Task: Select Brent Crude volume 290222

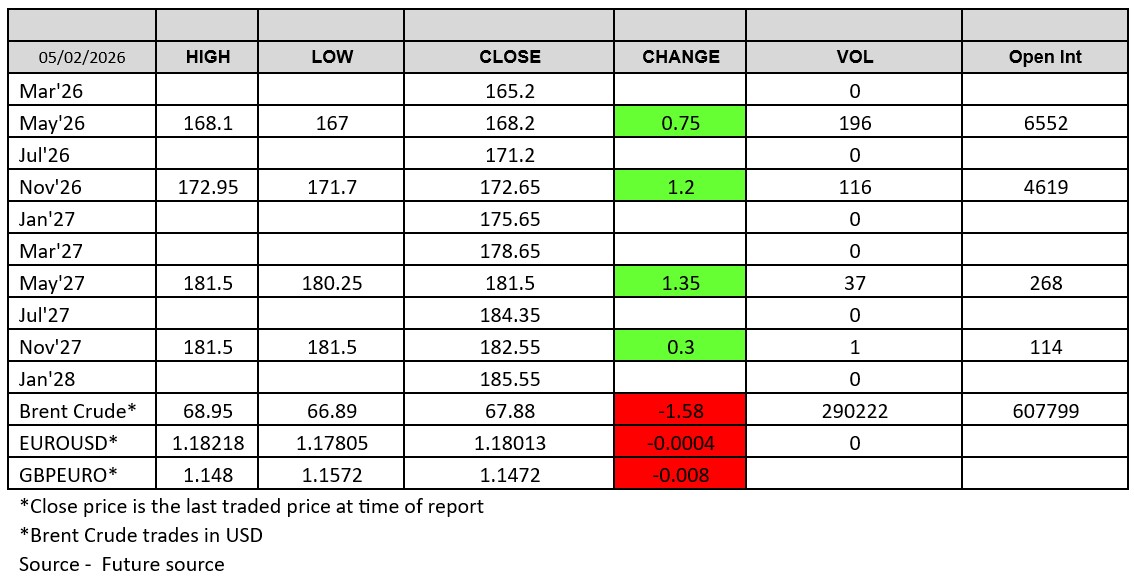Action: click(854, 411)
